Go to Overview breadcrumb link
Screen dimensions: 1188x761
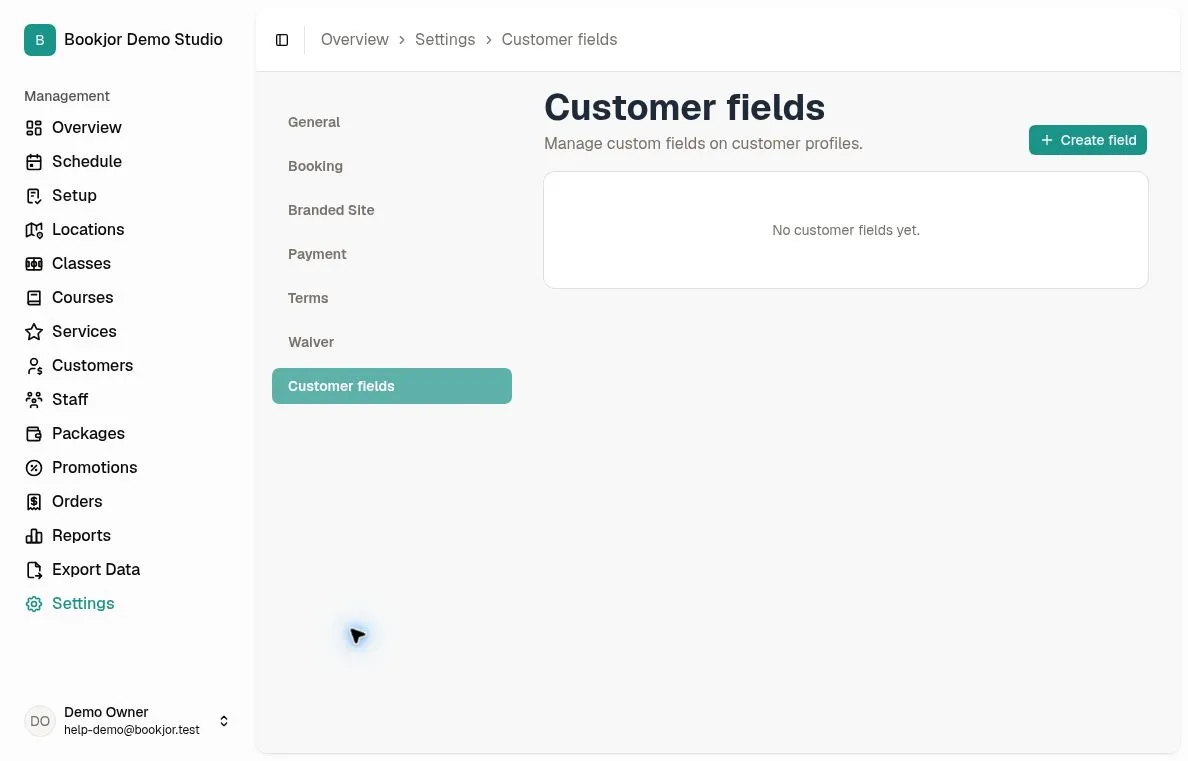(x=355, y=39)
